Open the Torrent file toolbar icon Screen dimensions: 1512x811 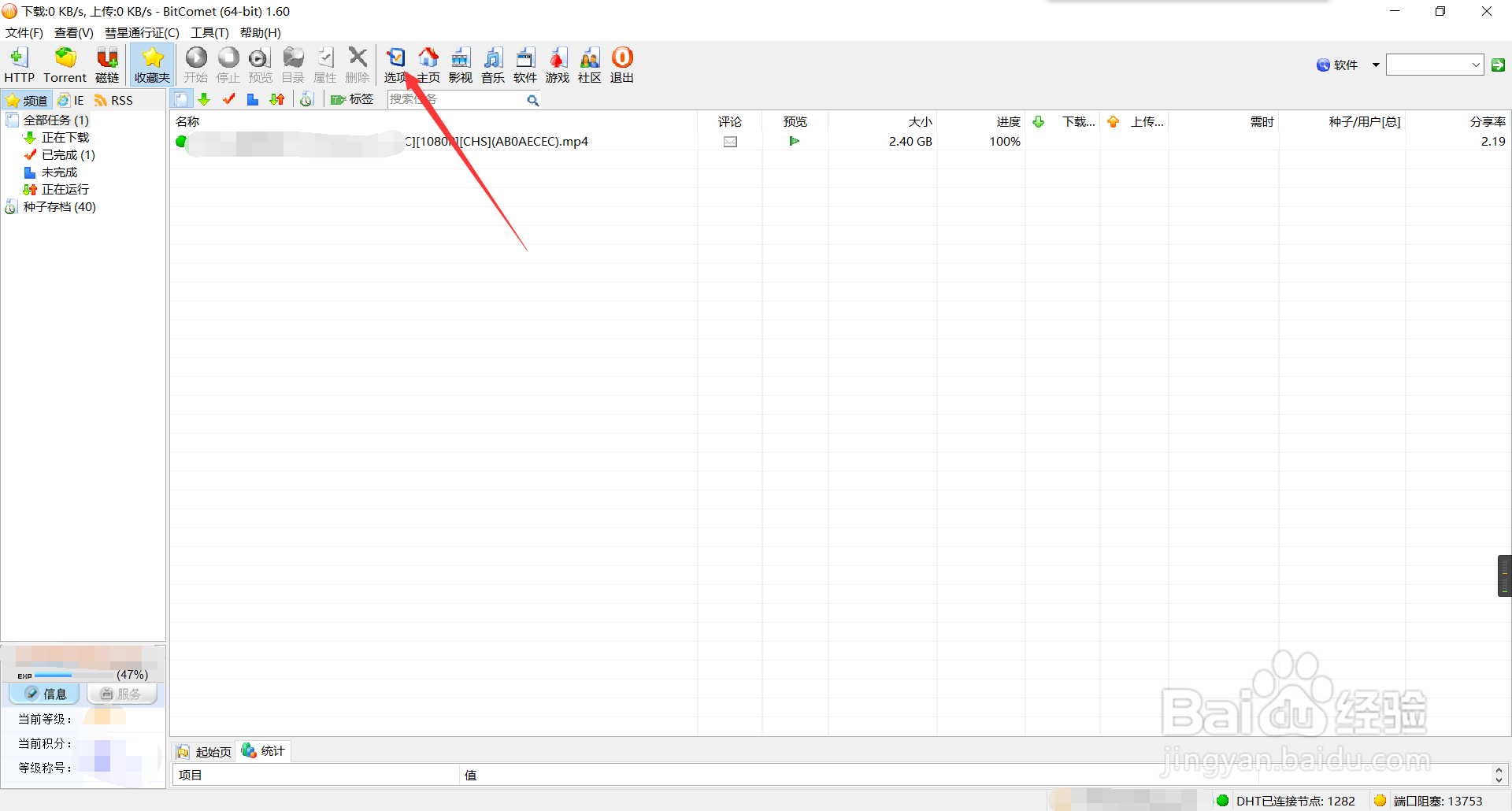[65, 65]
